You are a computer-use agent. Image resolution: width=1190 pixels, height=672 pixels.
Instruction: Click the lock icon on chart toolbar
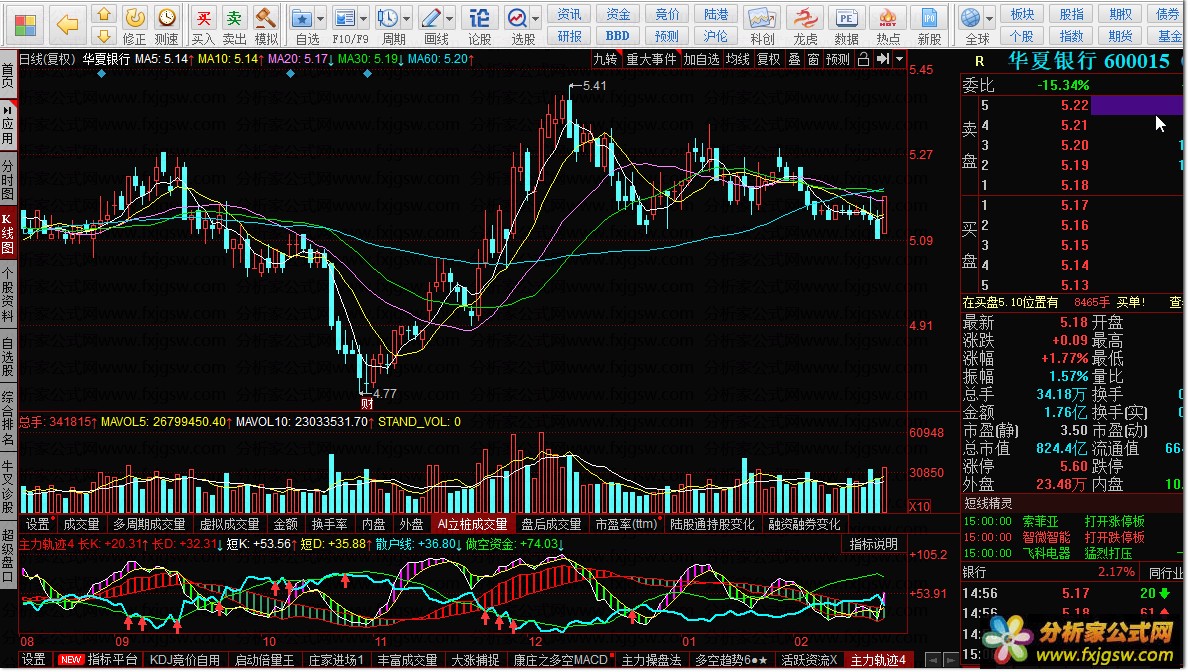click(864, 59)
